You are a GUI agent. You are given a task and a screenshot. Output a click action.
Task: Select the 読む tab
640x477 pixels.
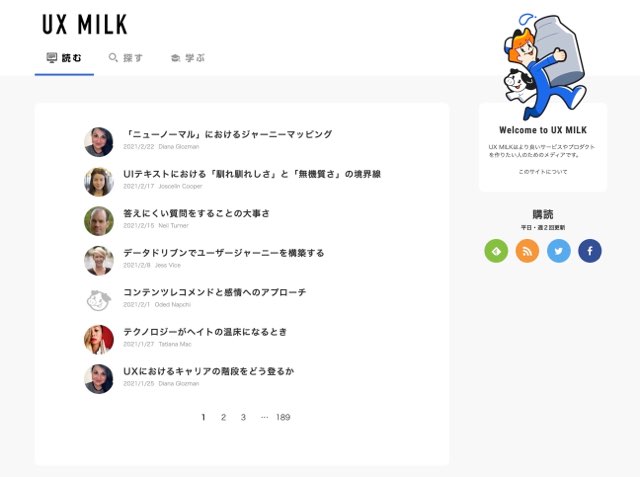(x=64, y=58)
